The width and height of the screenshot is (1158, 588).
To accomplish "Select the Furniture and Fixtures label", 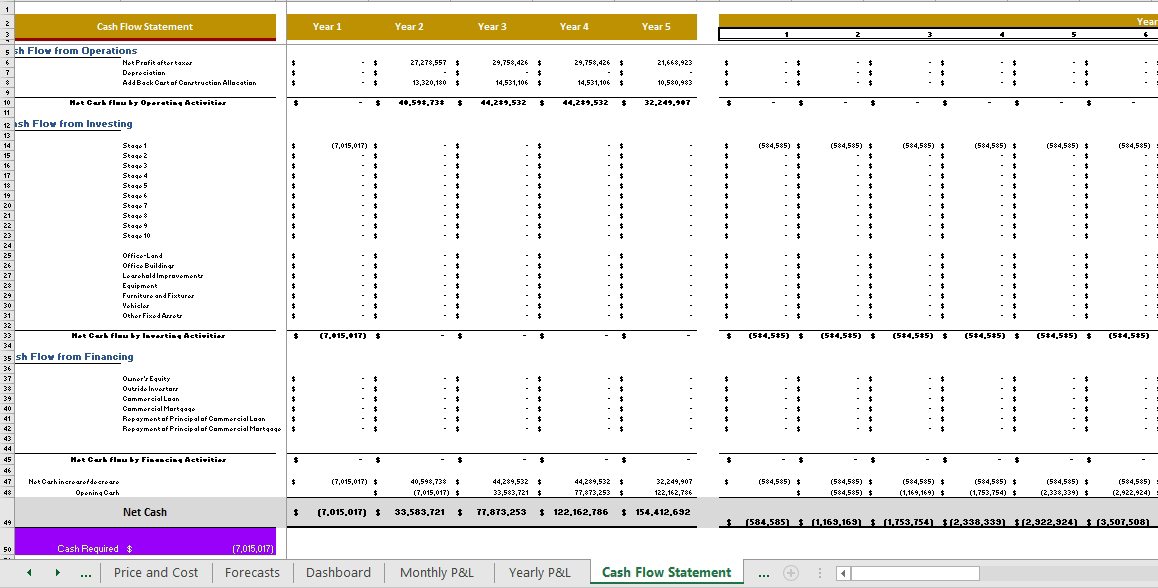I will tap(158, 295).
